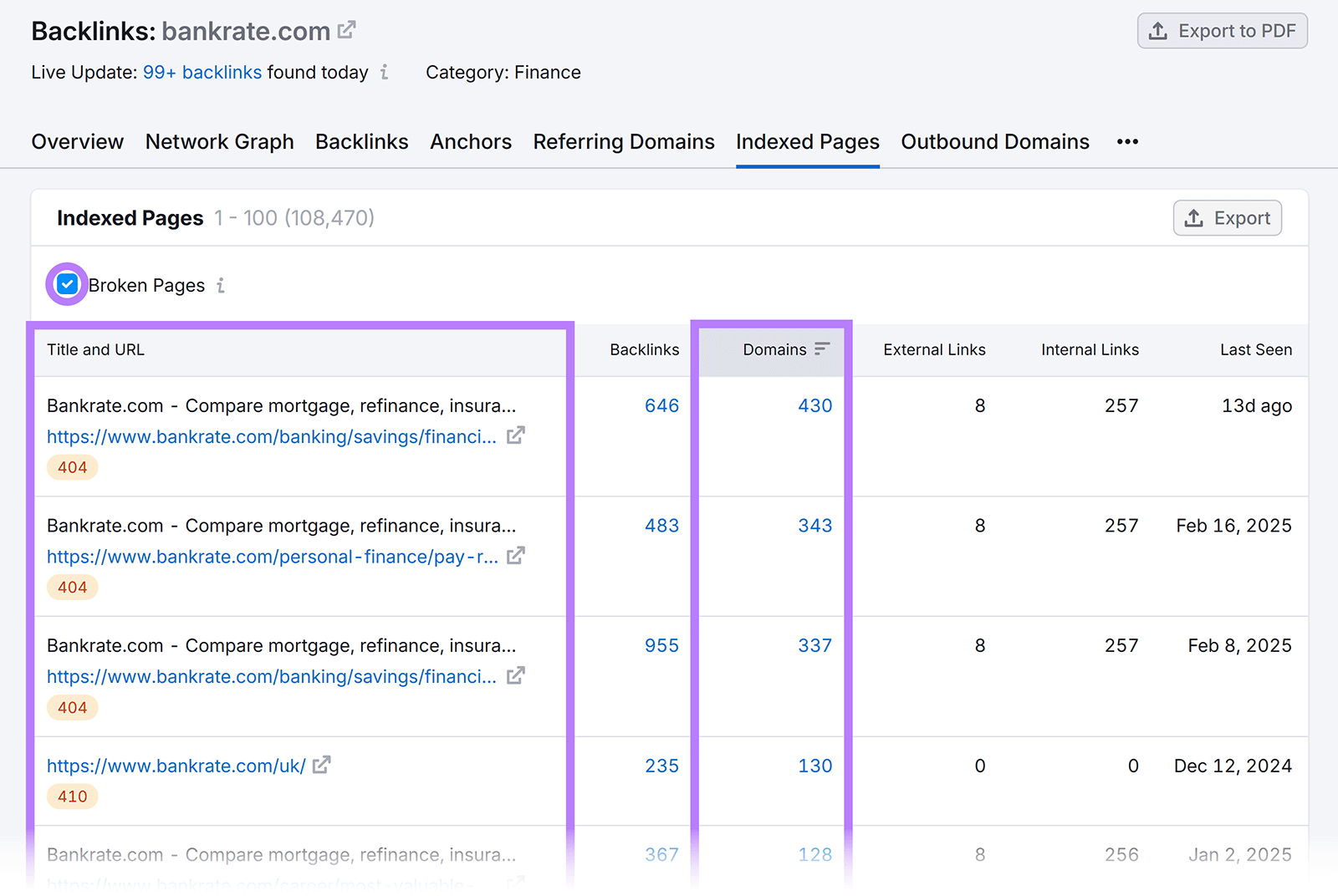The image size is (1338, 896).
Task: Click the 404 badge on the first row
Action: [72, 467]
